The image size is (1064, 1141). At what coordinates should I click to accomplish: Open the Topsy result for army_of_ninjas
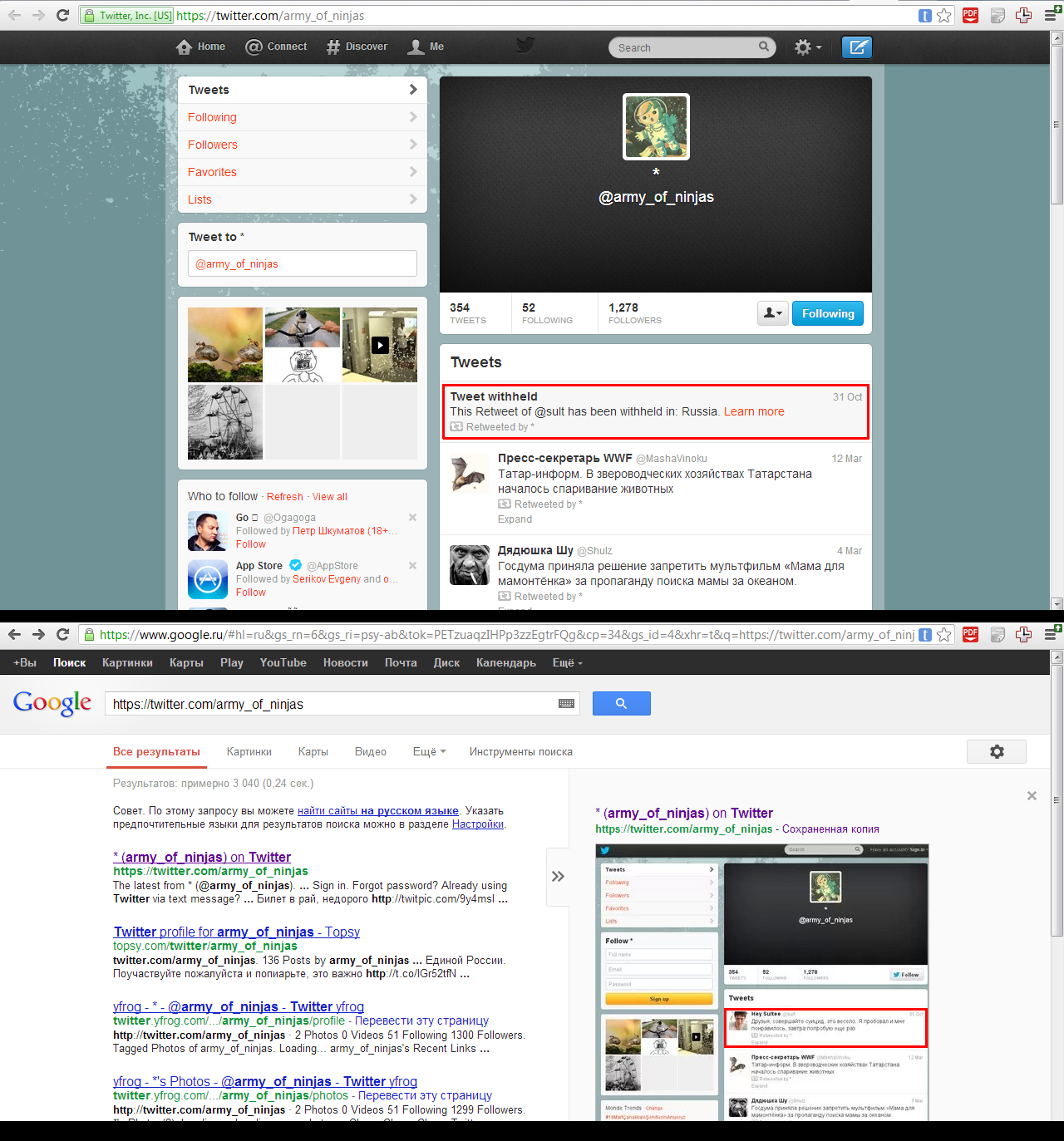tap(237, 932)
